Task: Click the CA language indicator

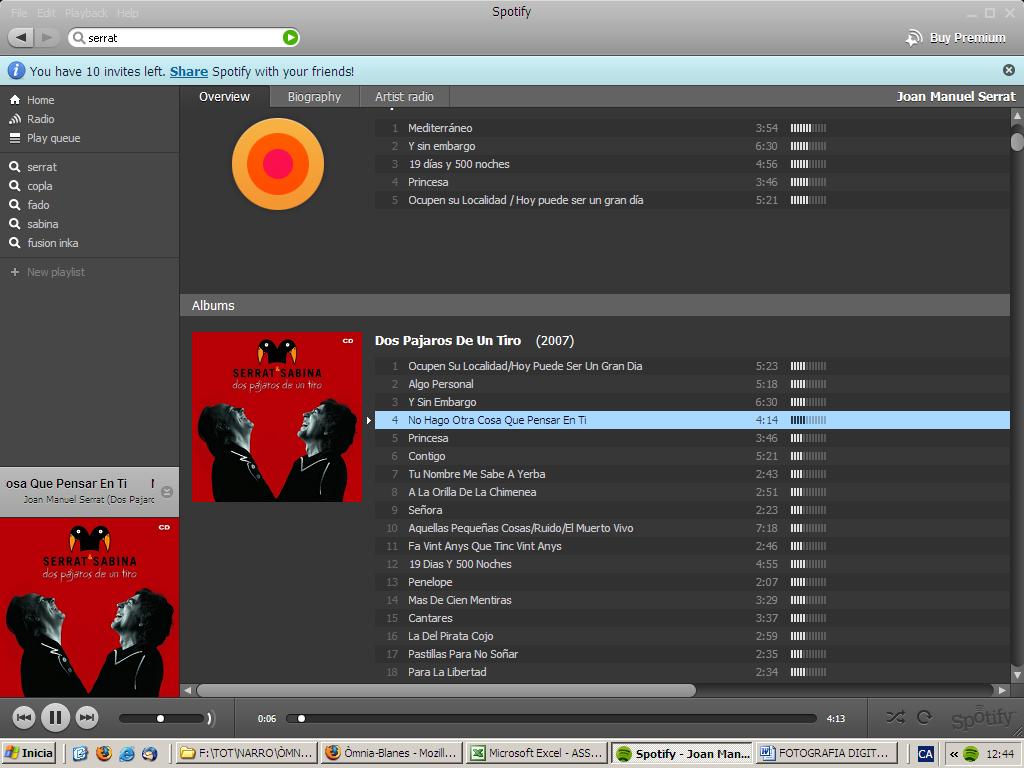Action: point(925,754)
